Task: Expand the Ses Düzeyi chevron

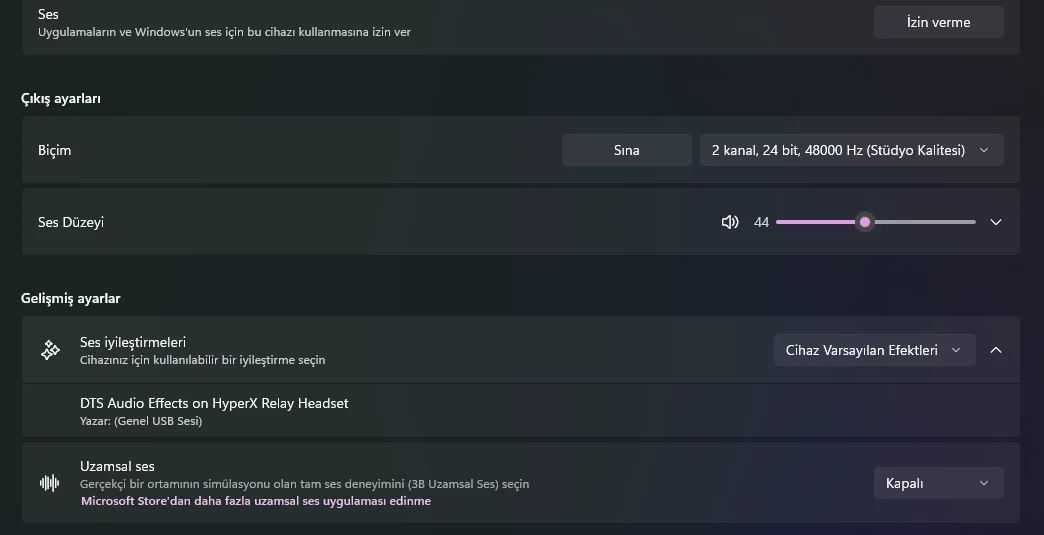Action: 996,222
